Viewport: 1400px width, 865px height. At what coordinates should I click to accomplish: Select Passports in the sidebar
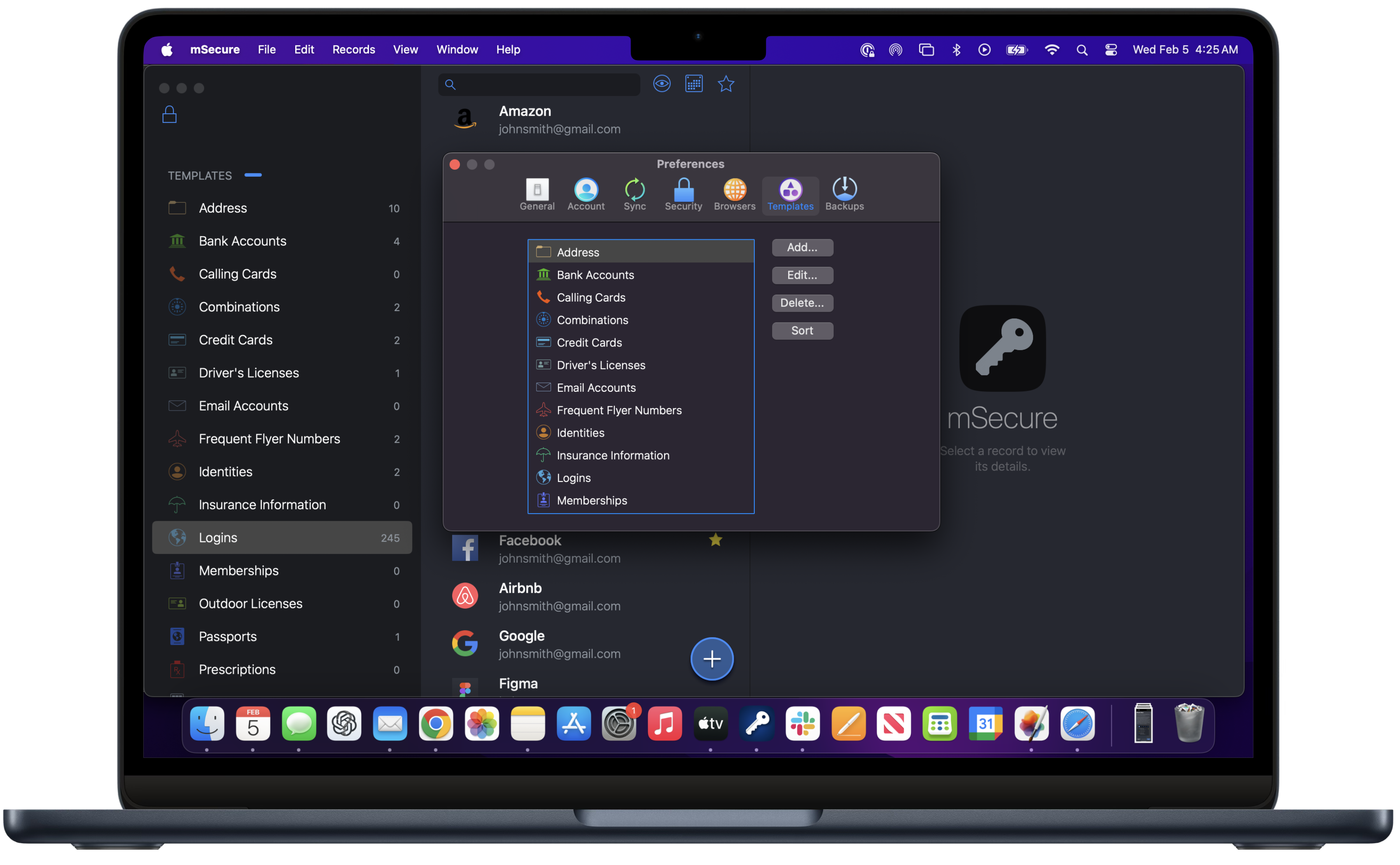click(228, 637)
